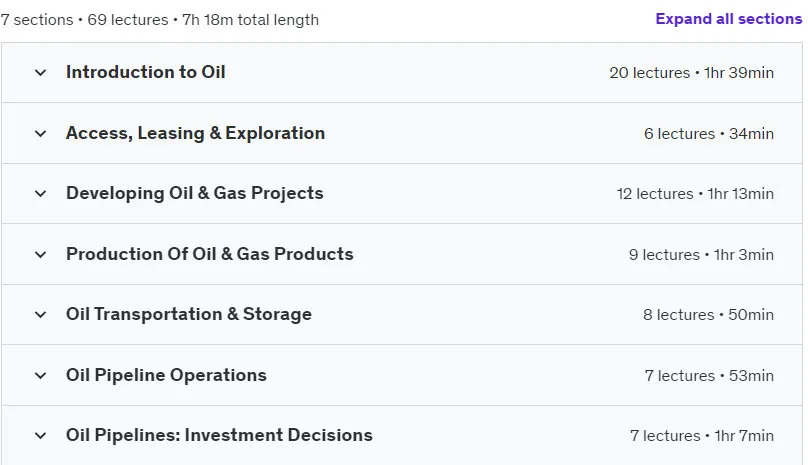Click the 6 lectures • 34min label
Image resolution: width=808 pixels, height=465 pixels.
[709, 134]
